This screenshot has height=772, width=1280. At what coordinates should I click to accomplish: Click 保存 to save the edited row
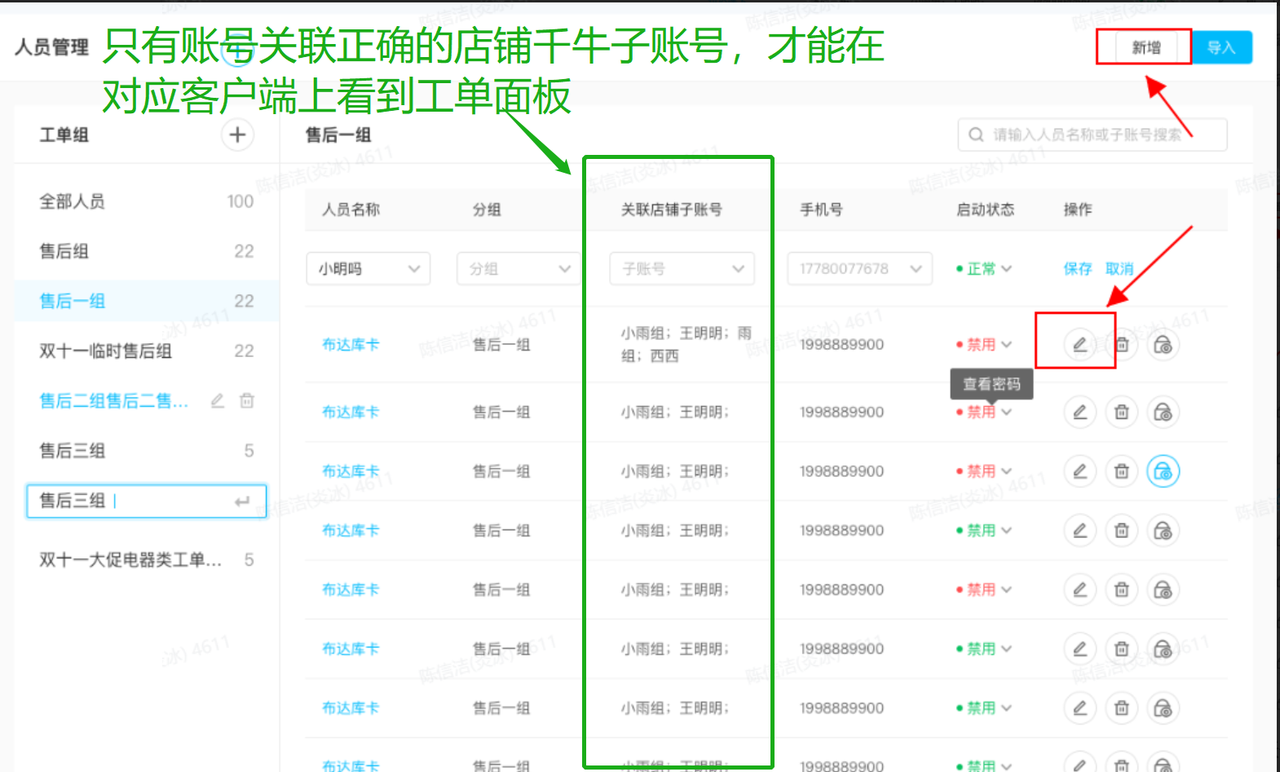(x=1078, y=269)
